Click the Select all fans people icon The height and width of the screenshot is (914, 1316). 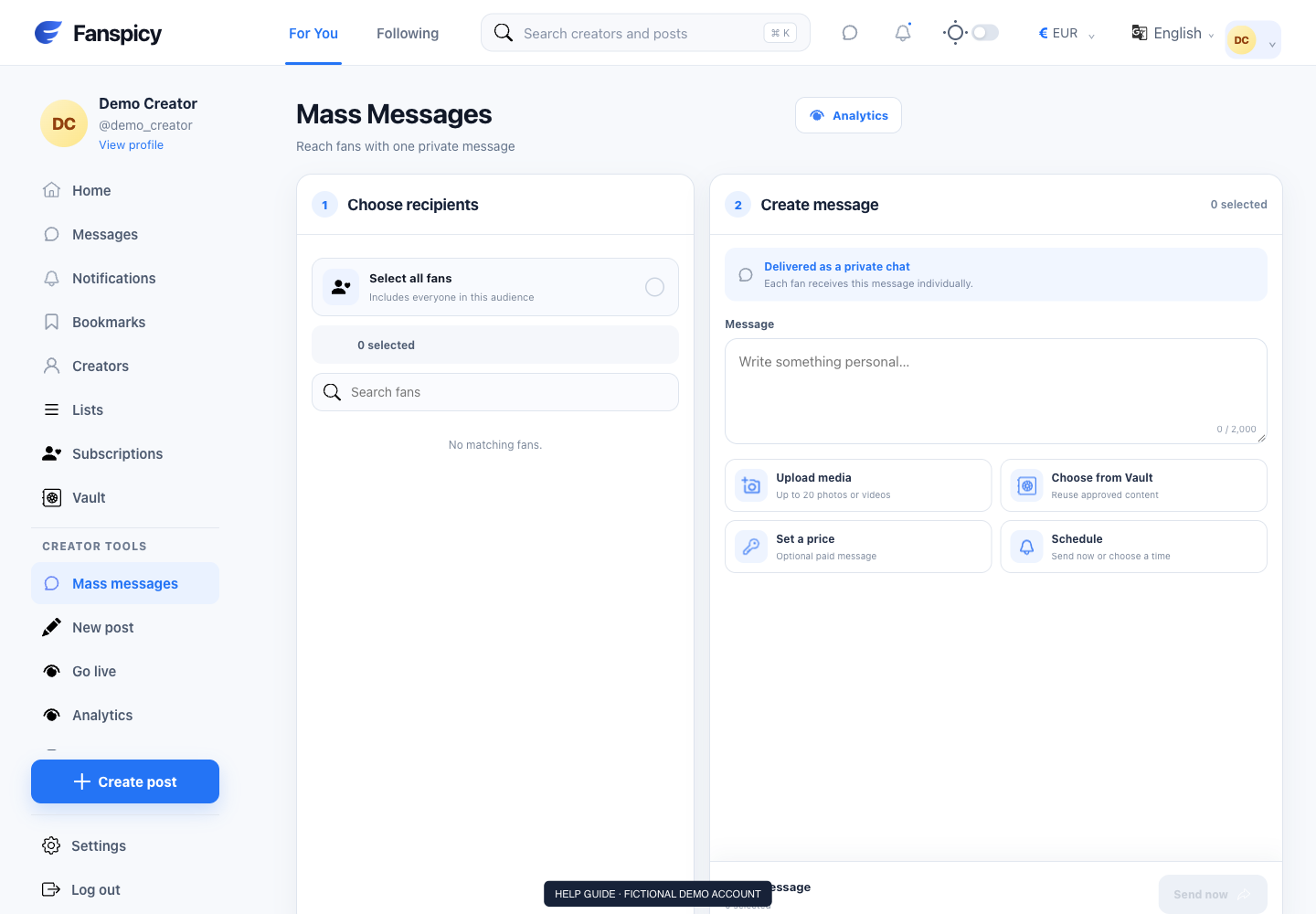point(341,287)
